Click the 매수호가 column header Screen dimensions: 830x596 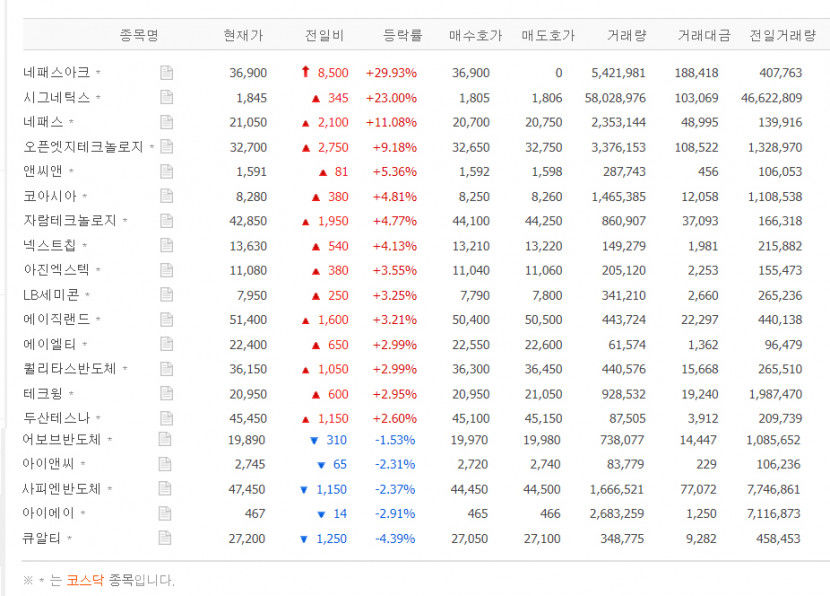click(475, 35)
